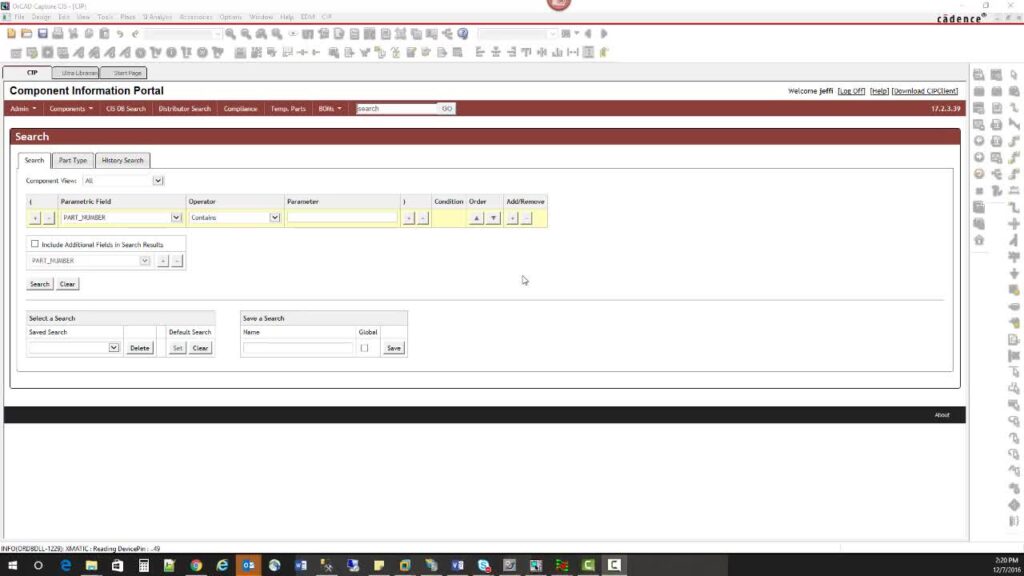1024x576 pixels.
Task: Open Distributor Search in the portal menu
Action: coord(185,109)
